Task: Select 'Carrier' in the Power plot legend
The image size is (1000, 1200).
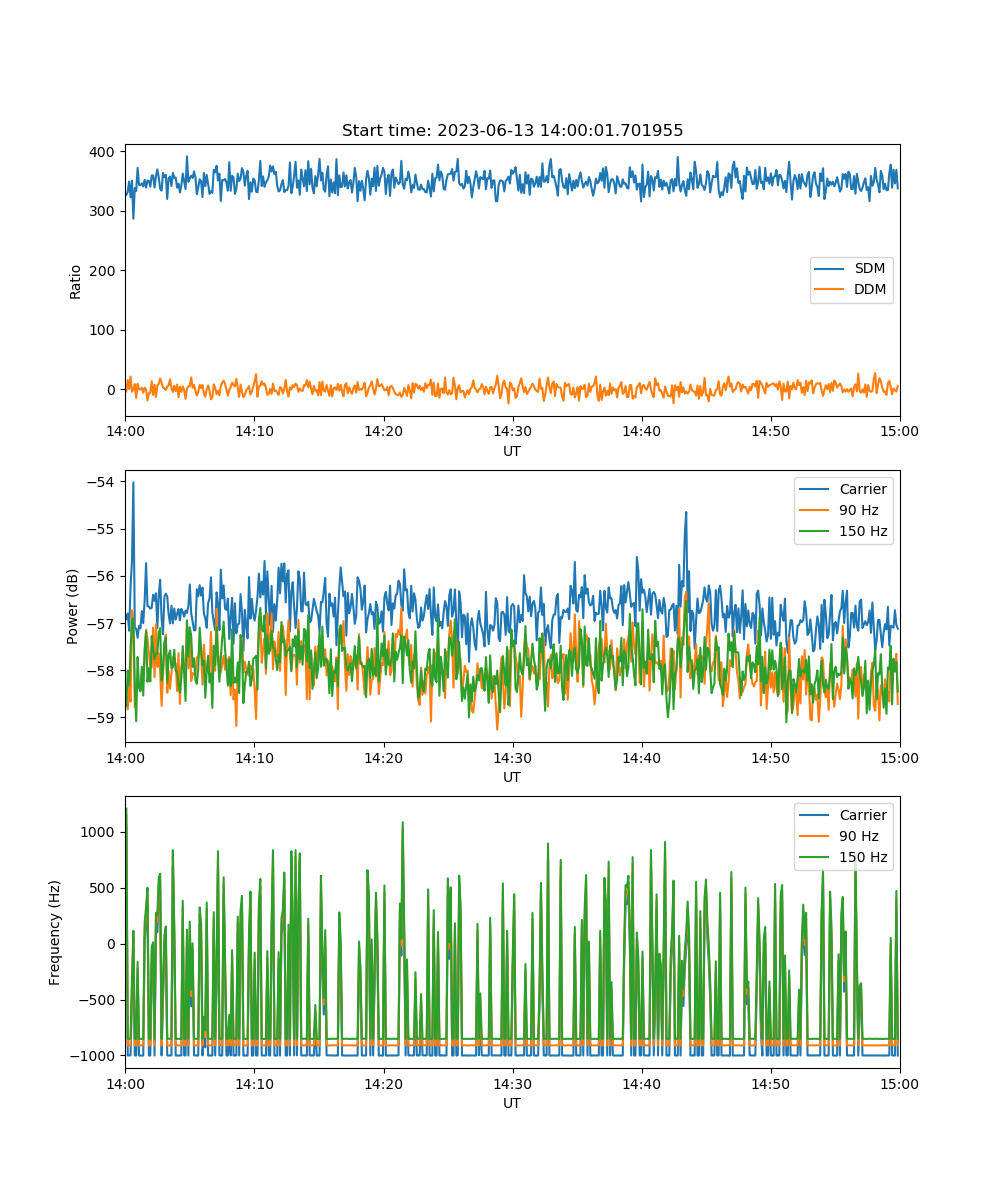Action: 843,489
